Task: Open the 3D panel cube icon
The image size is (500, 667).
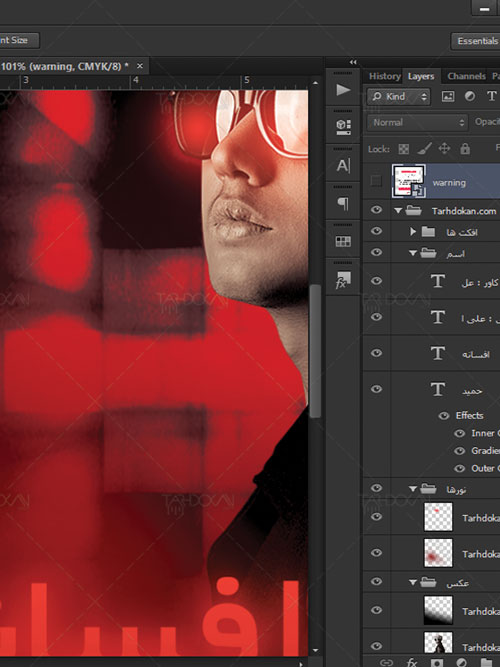Action: coord(343,127)
